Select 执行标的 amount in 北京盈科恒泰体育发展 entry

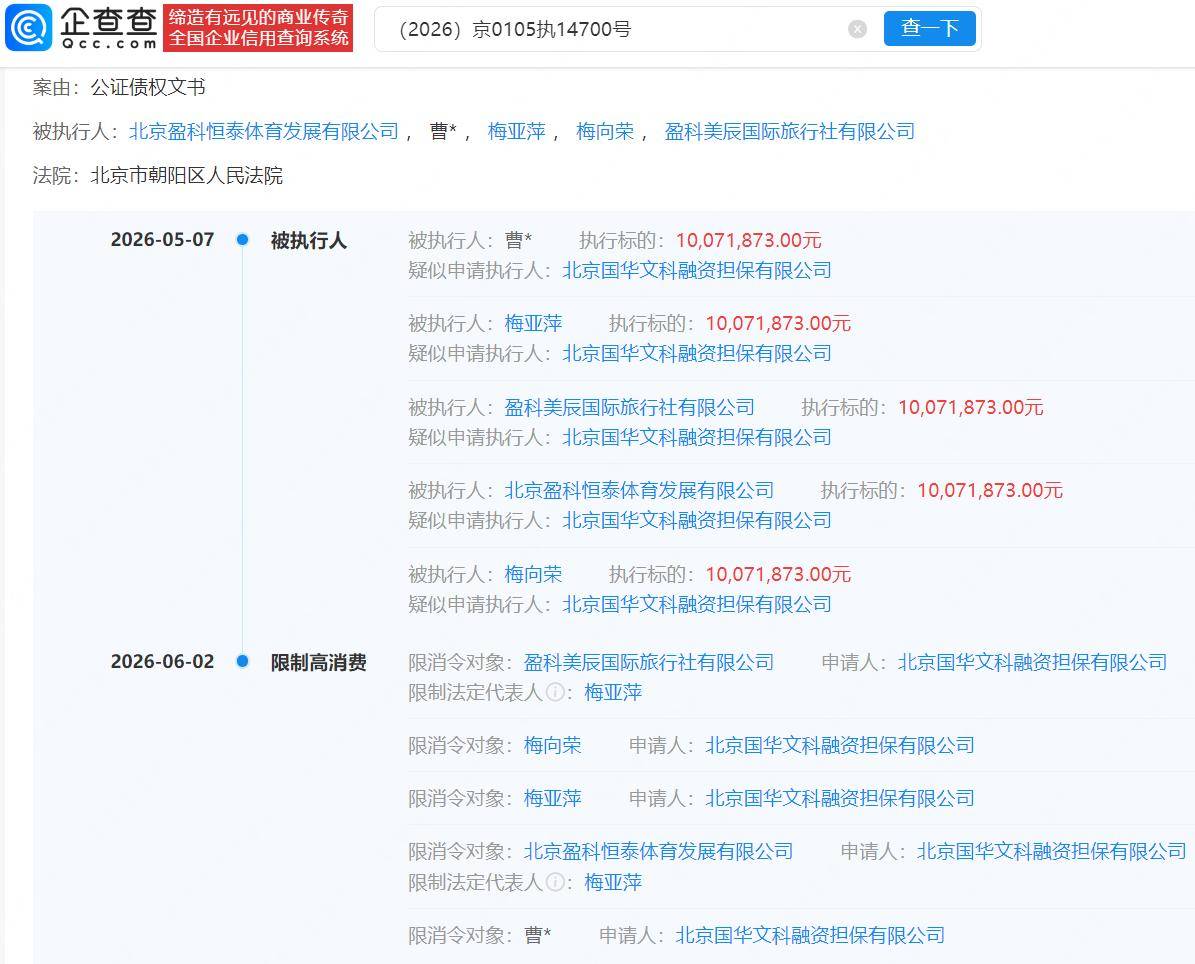(x=990, y=490)
